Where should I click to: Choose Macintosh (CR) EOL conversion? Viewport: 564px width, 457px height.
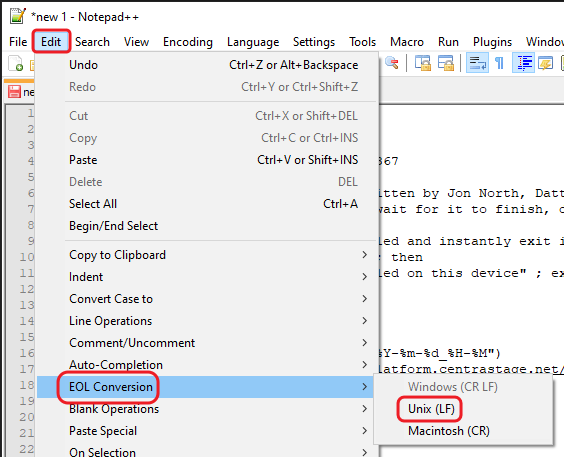tap(449, 431)
